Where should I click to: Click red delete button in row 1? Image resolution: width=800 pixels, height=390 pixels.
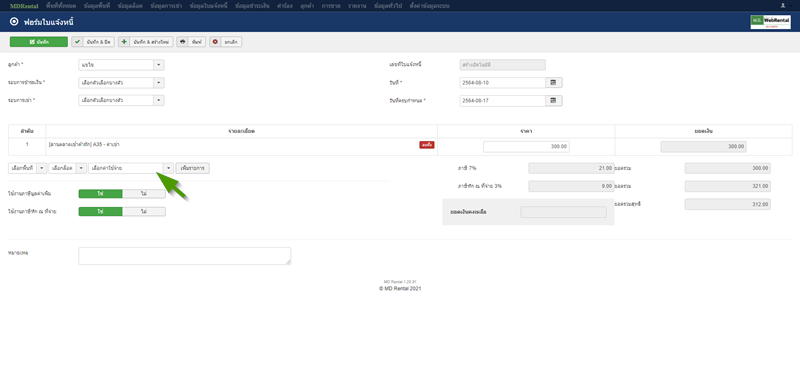pos(427,145)
